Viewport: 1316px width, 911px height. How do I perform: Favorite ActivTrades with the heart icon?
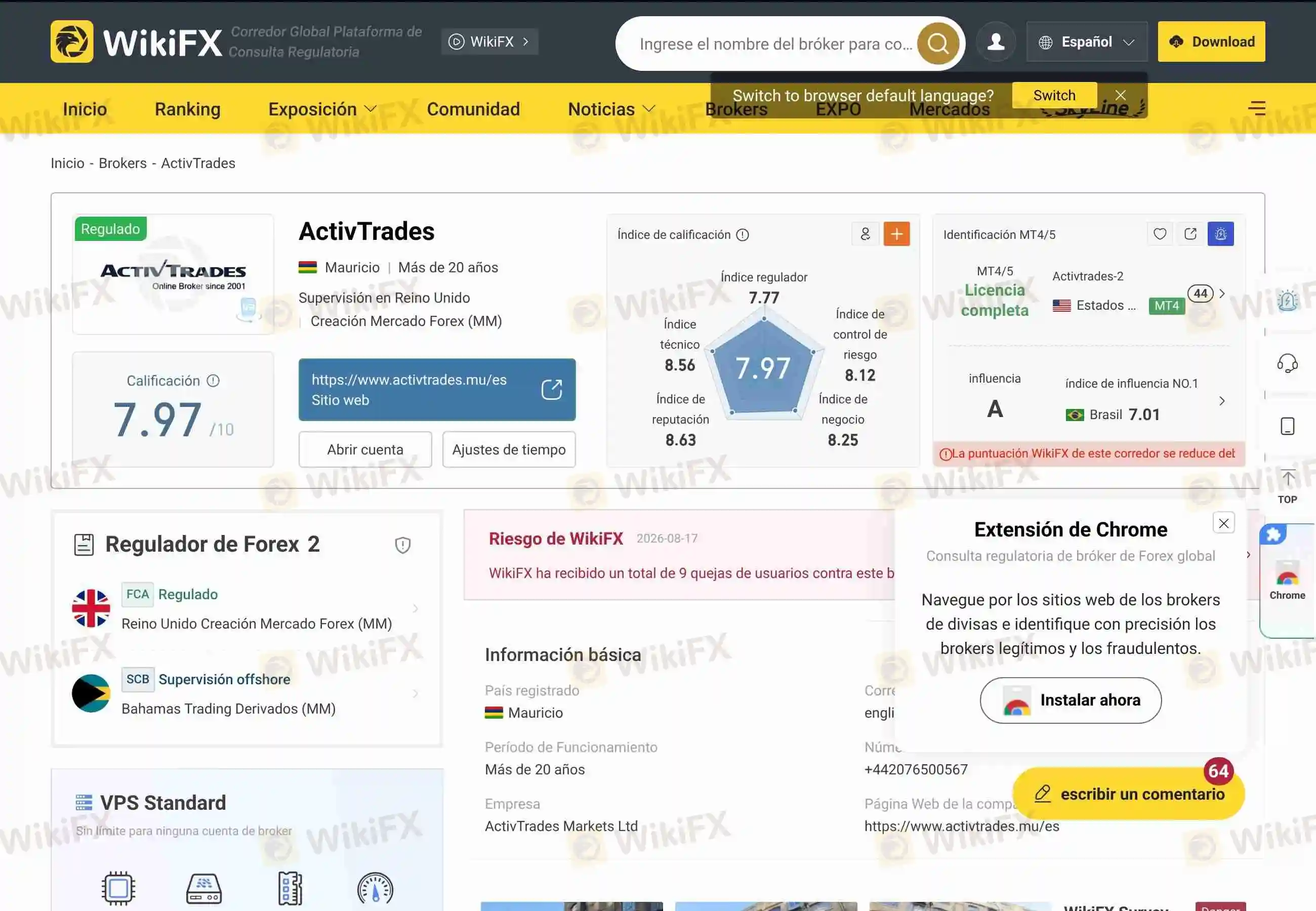tap(1160, 234)
